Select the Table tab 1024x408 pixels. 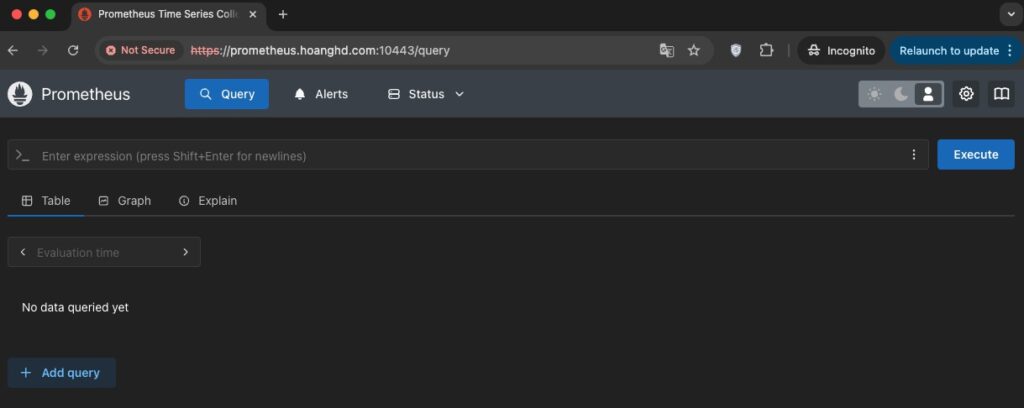click(x=46, y=200)
